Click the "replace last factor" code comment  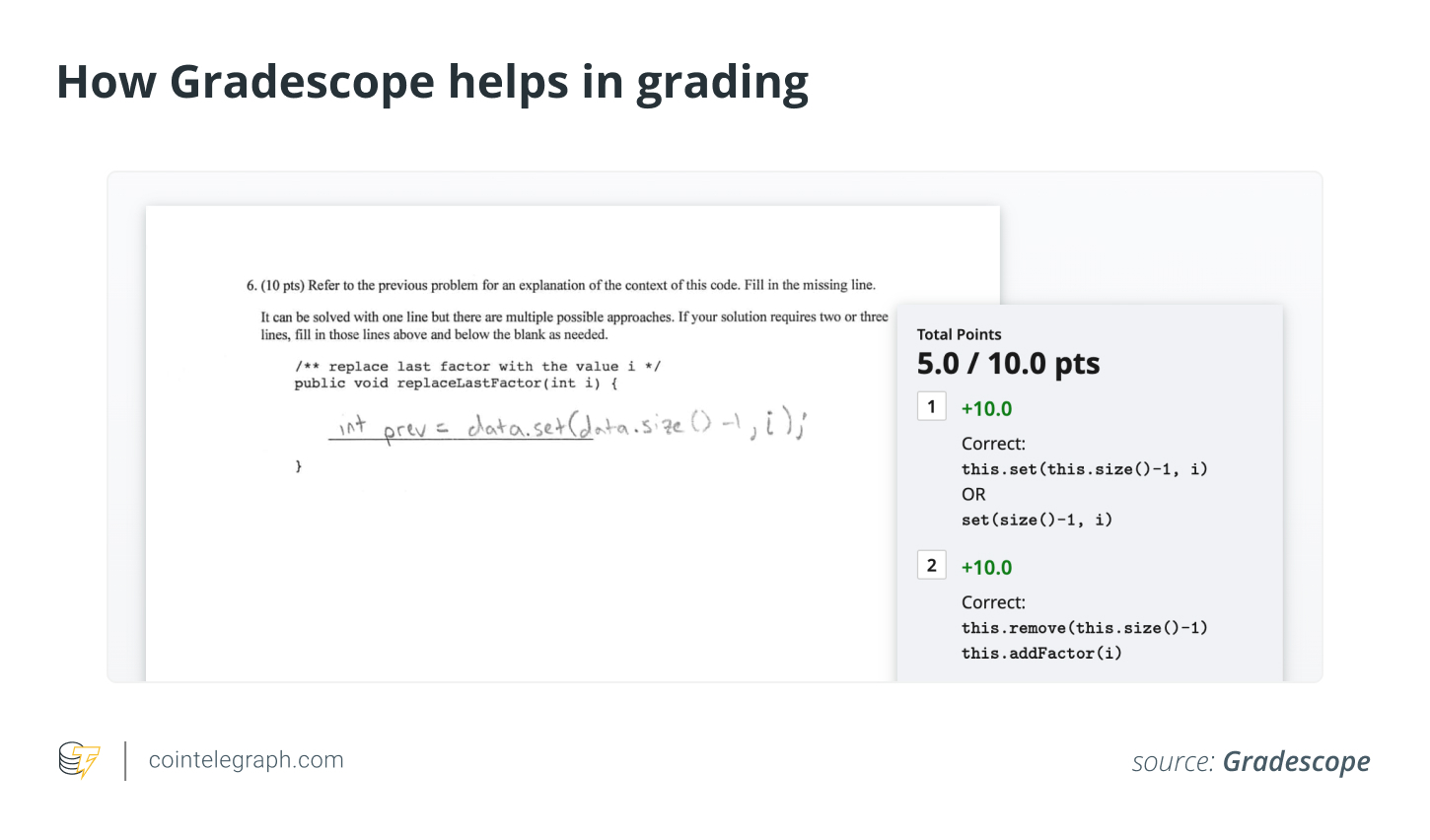tap(477, 367)
